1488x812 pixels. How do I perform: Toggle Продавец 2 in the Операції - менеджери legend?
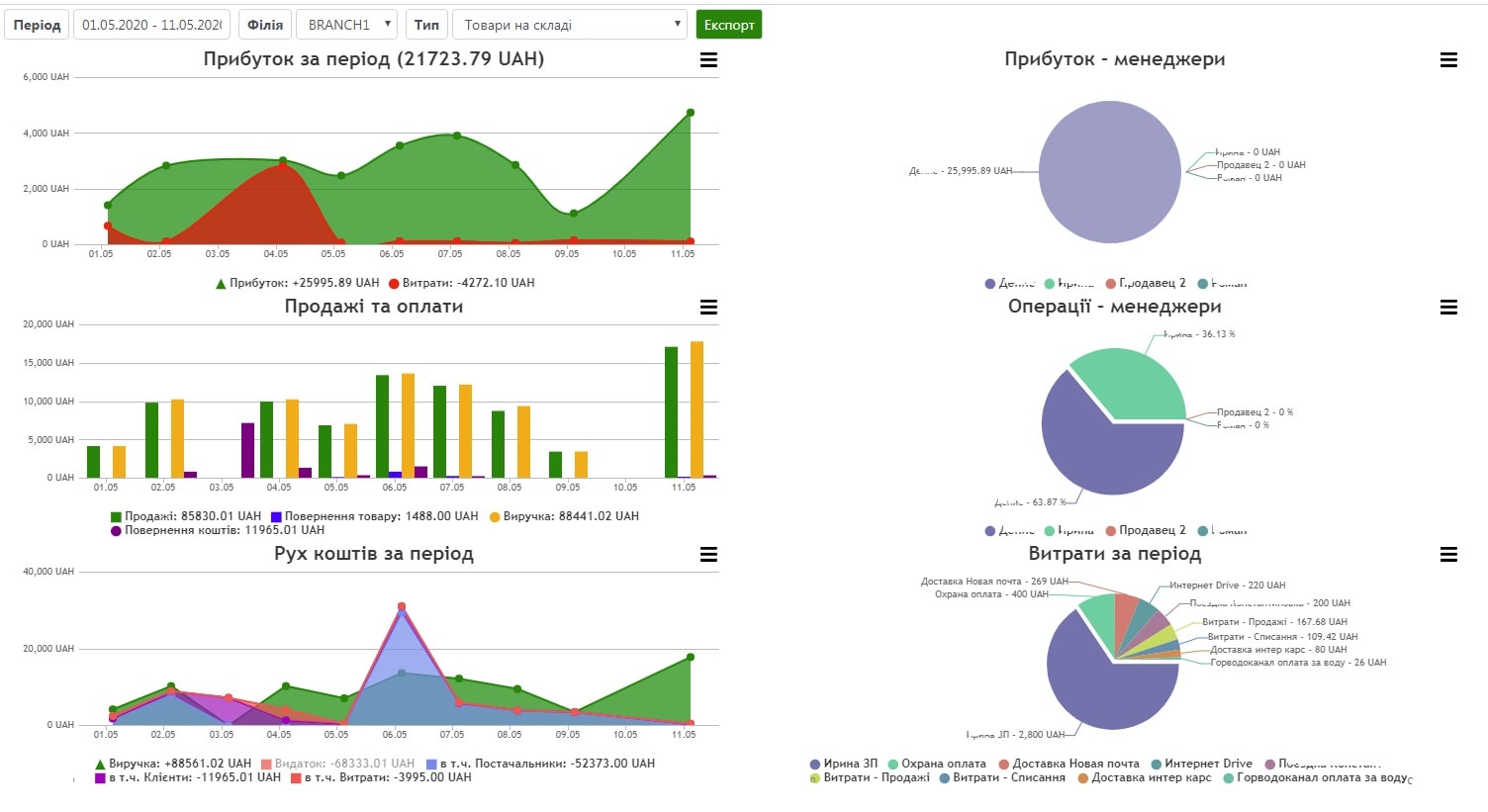pyautogui.click(x=1152, y=530)
